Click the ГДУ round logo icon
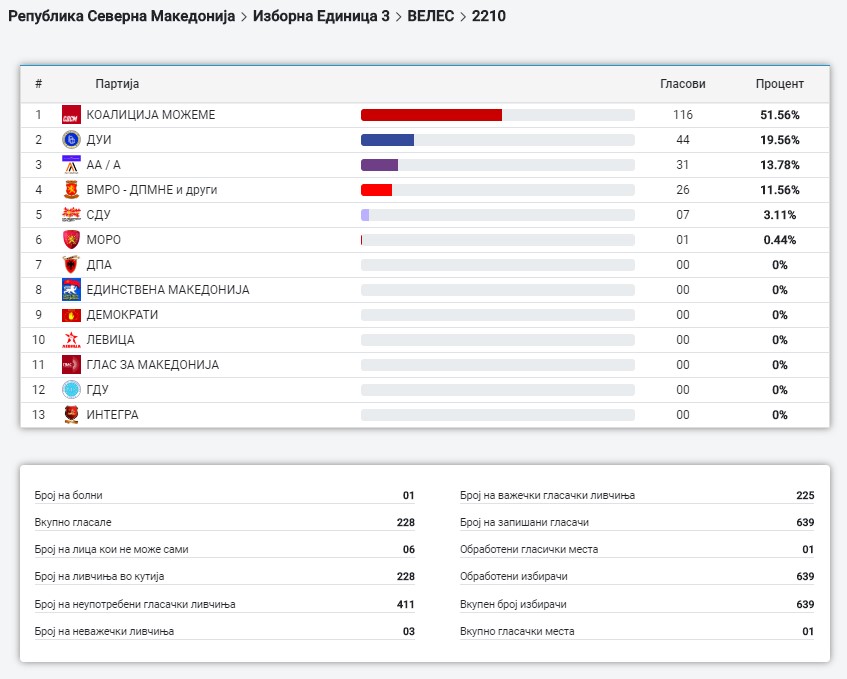Image resolution: width=847 pixels, height=679 pixels. pos(71,390)
